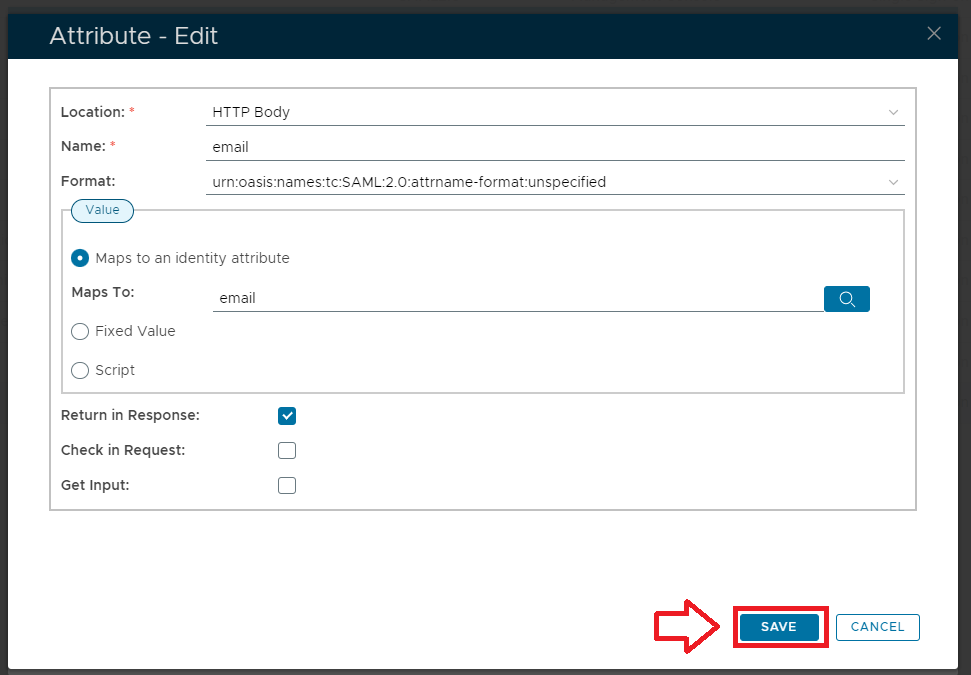Click the Attribute - Edit dialog title
The image size is (971, 675).
click(x=134, y=36)
